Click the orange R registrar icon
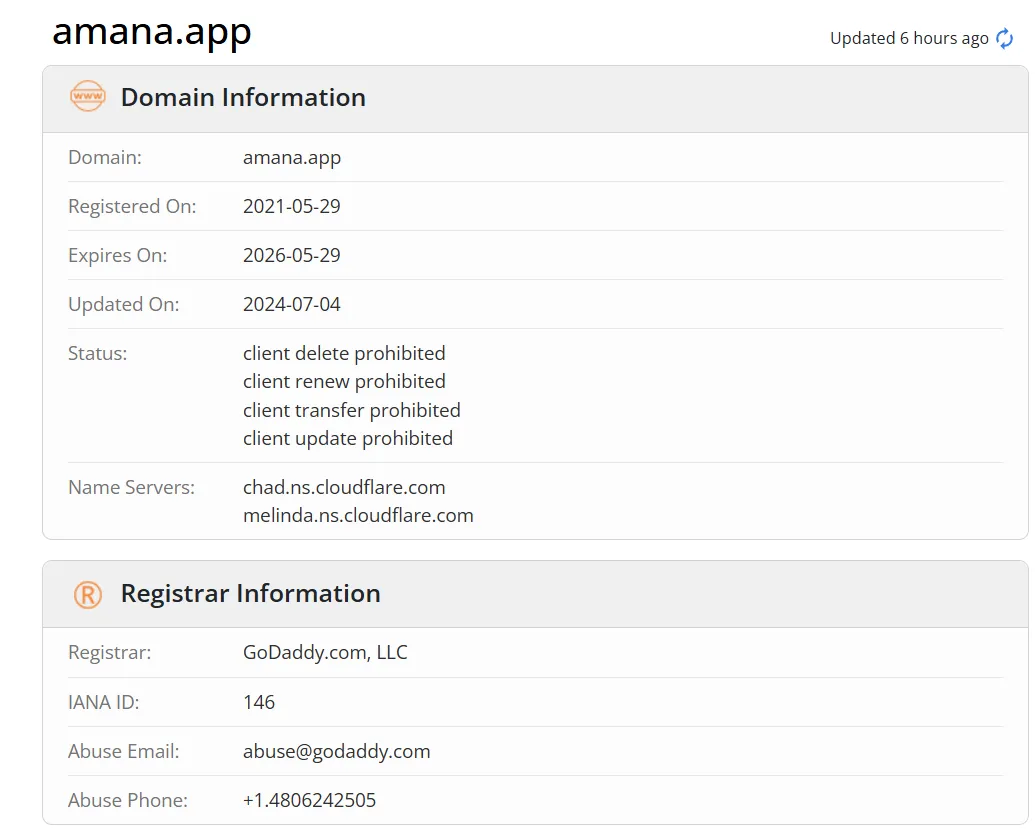 [x=88, y=594]
